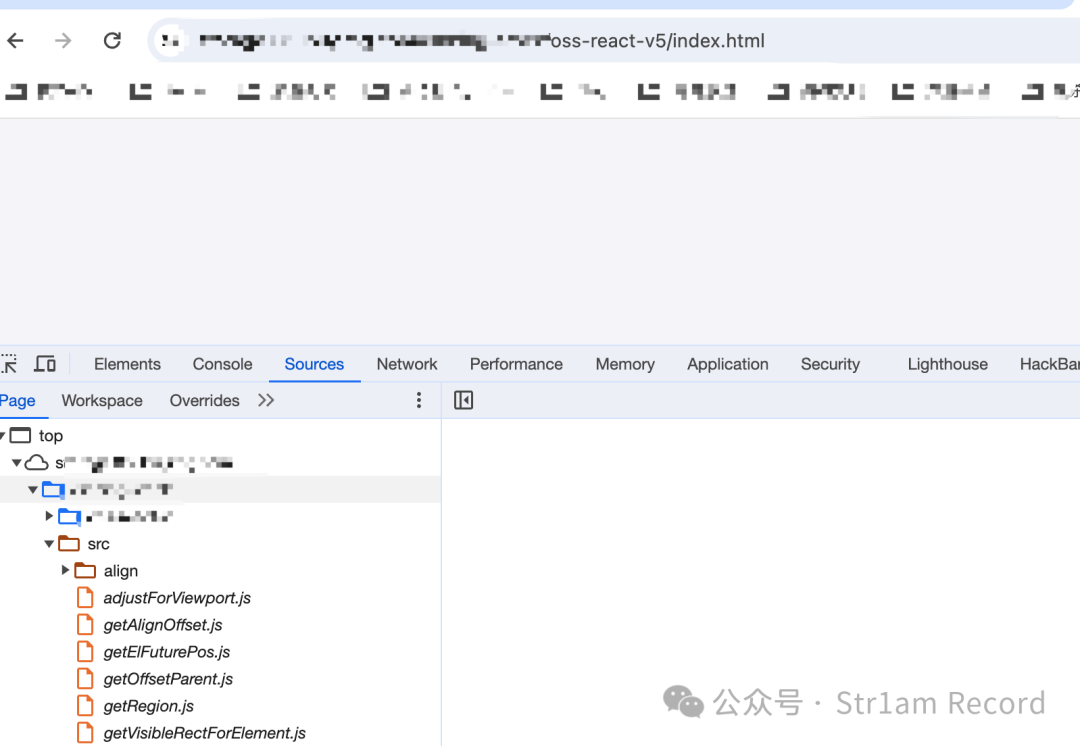The width and height of the screenshot is (1080, 746).
Task: Collapse the top frame tree node
Action: click(3, 435)
